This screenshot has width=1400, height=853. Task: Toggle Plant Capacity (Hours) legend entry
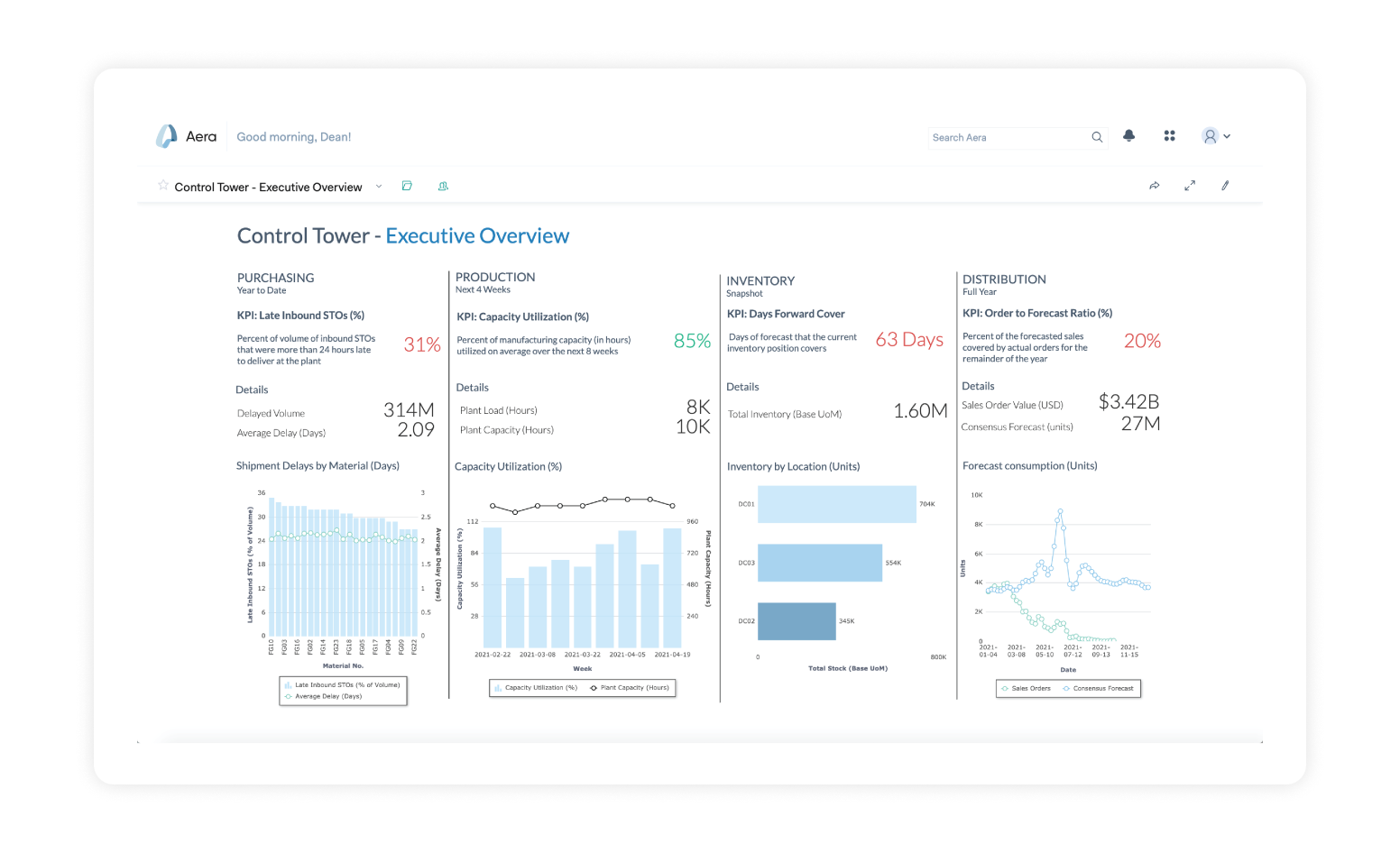tap(630, 688)
